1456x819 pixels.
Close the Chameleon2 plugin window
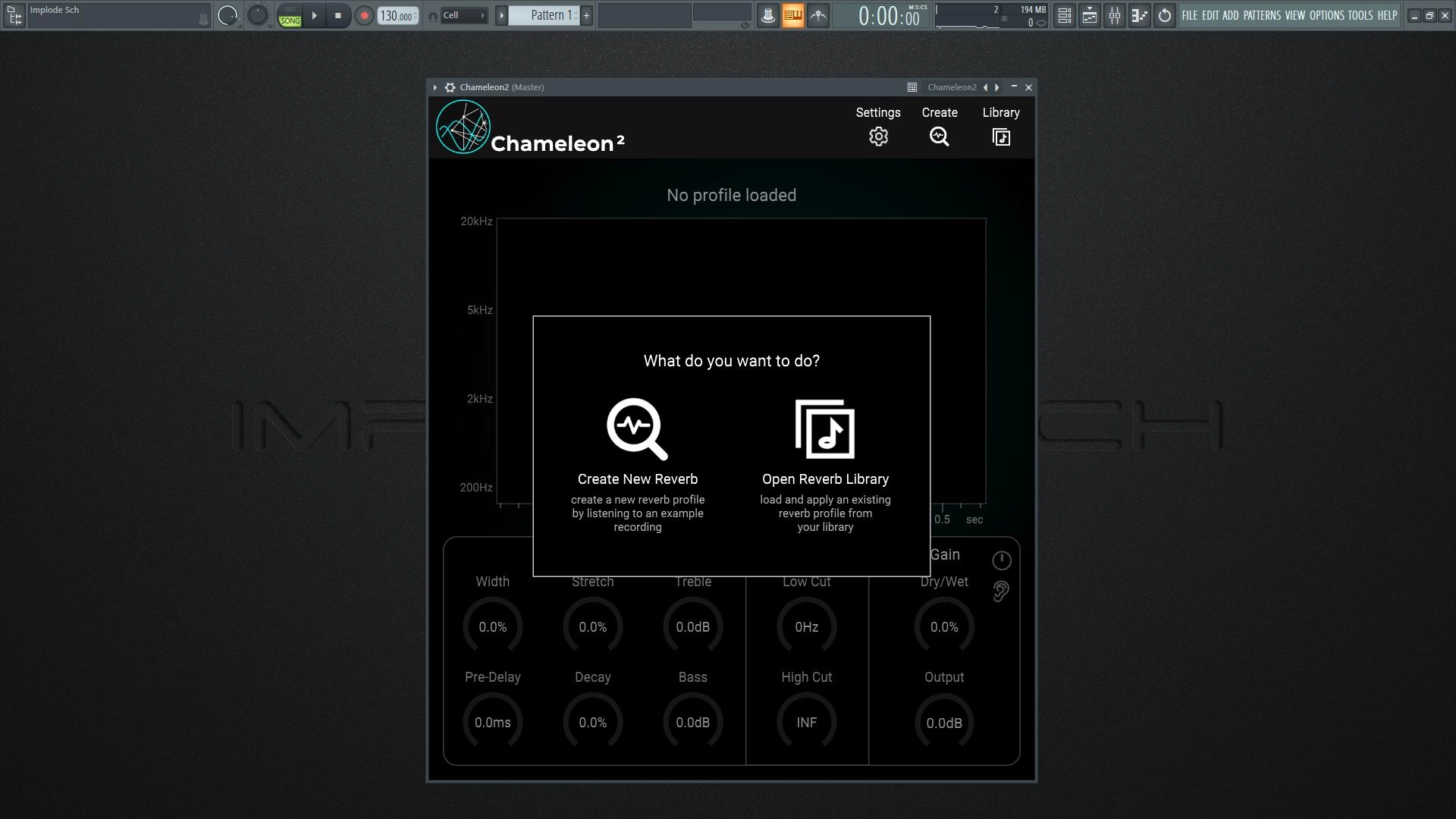(1028, 87)
